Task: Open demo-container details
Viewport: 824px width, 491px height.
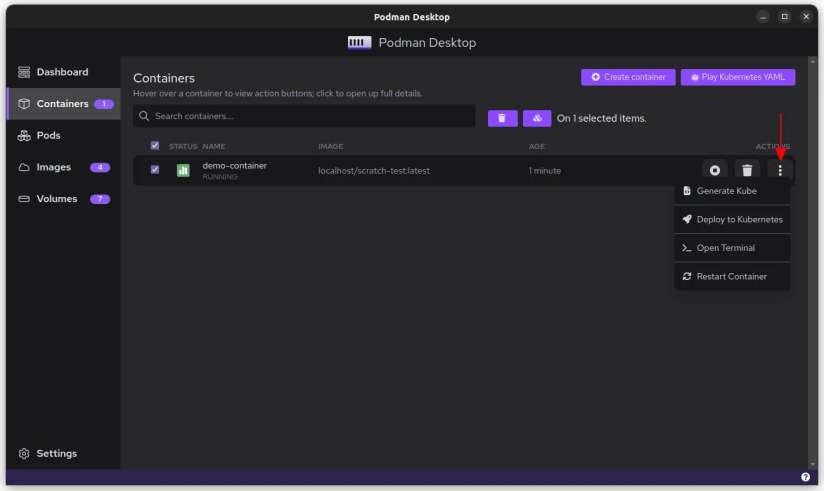Action: click(234, 166)
